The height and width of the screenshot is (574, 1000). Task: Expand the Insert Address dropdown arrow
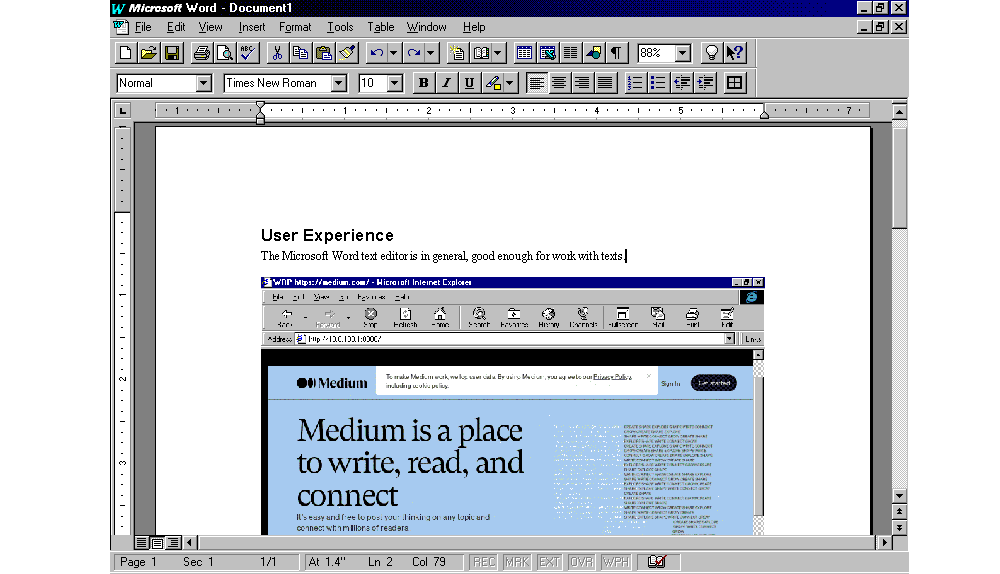497,53
